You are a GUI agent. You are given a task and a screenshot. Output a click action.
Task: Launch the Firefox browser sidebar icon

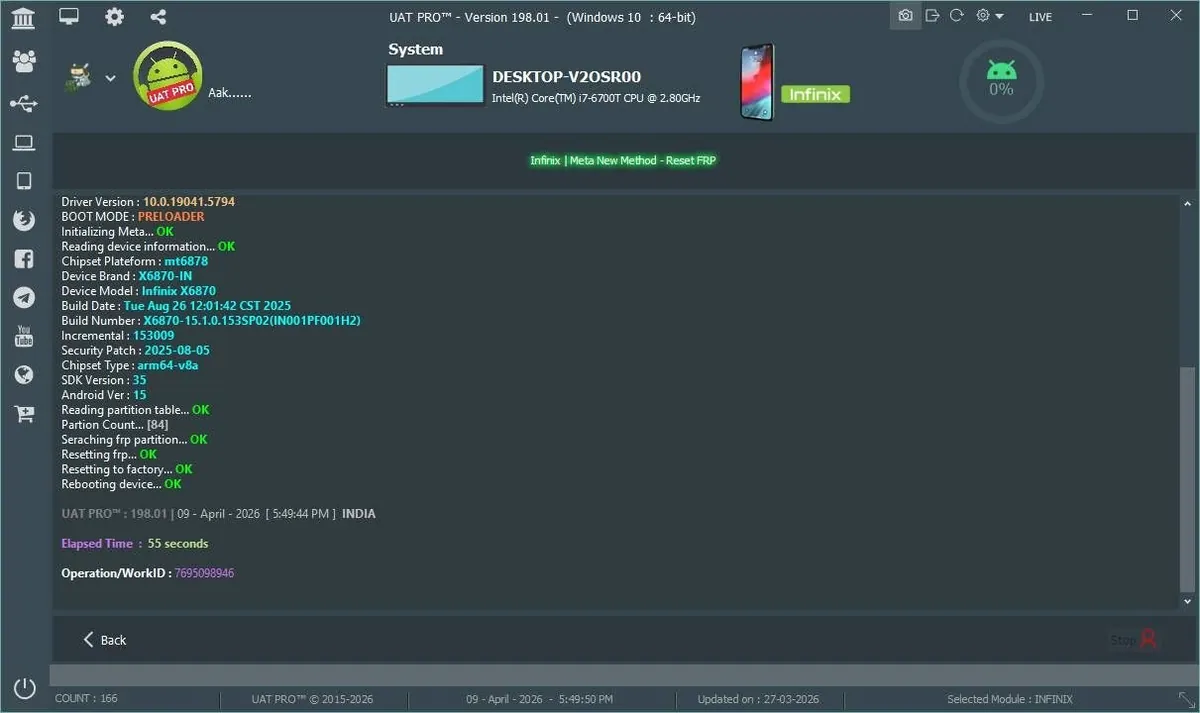24,221
